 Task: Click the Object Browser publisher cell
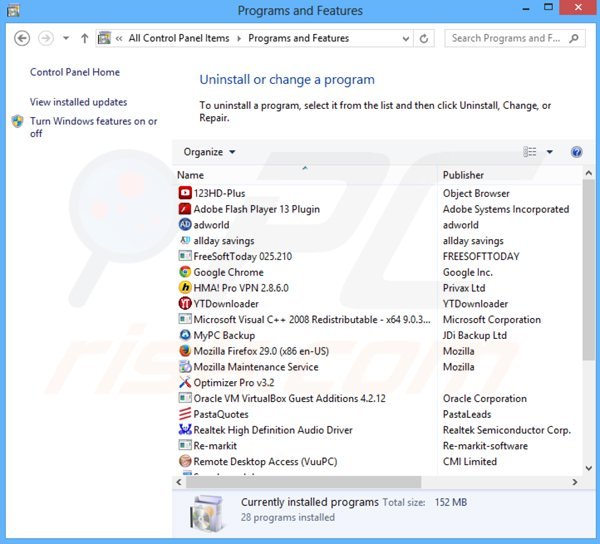click(x=476, y=193)
